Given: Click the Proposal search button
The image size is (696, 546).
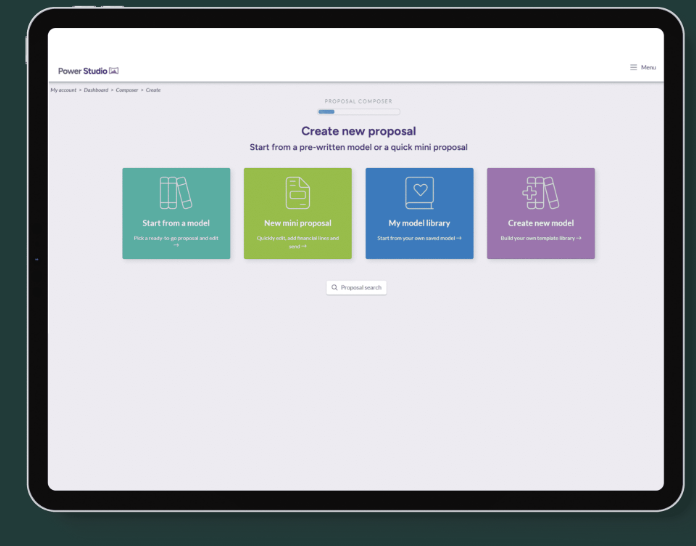Looking at the screenshot, I should click(x=356, y=288).
